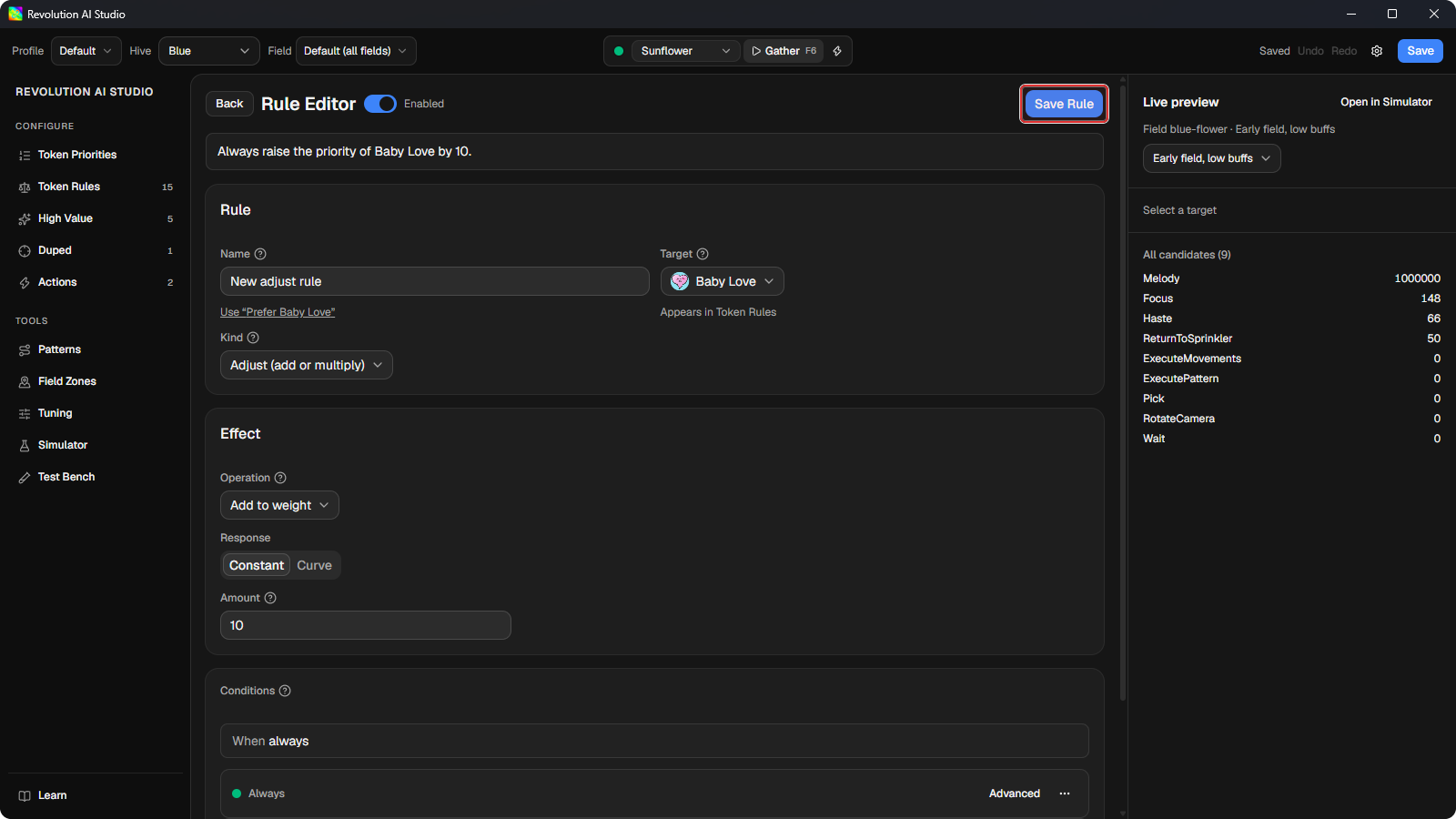Click the Focus candidate row
Screen dimensions: 1456x819
(x=1291, y=298)
